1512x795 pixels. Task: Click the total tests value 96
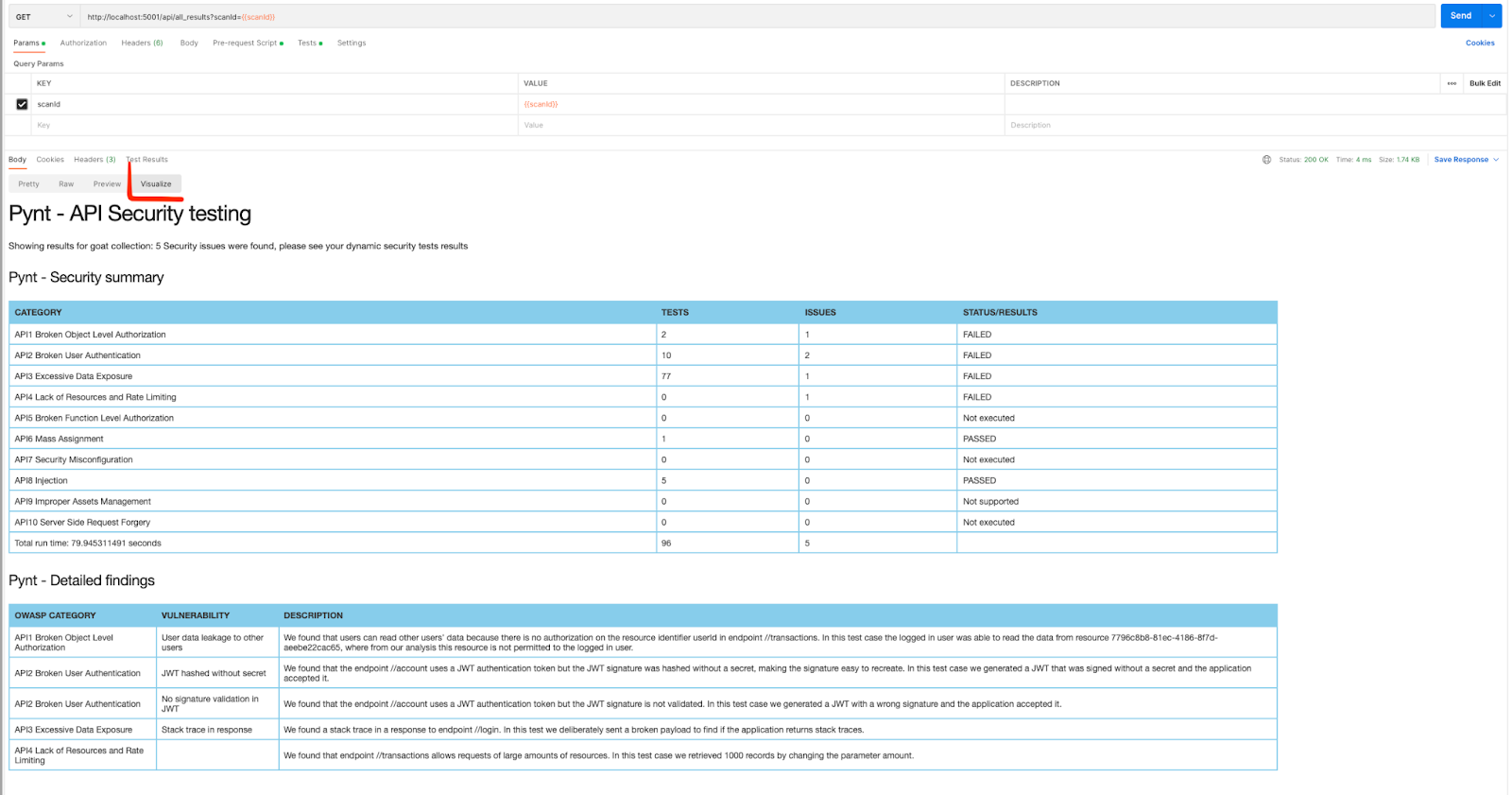pyautogui.click(x=666, y=543)
